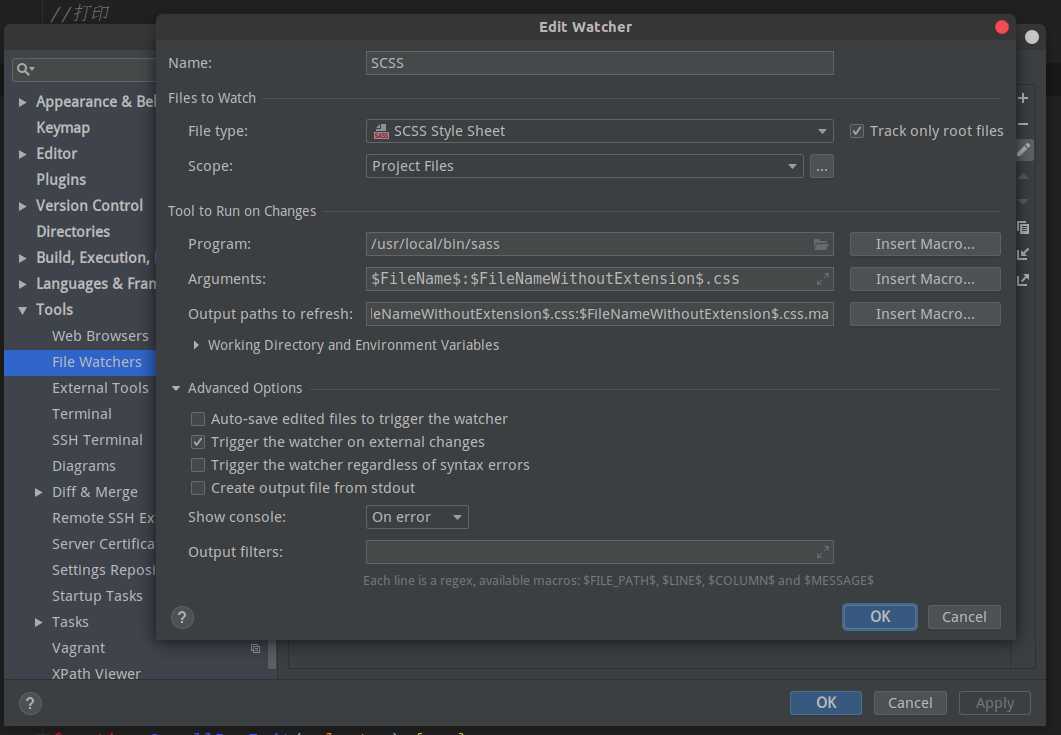The image size is (1061, 735).
Task: Select Keymap in settings sidebar
Action: pos(63,128)
